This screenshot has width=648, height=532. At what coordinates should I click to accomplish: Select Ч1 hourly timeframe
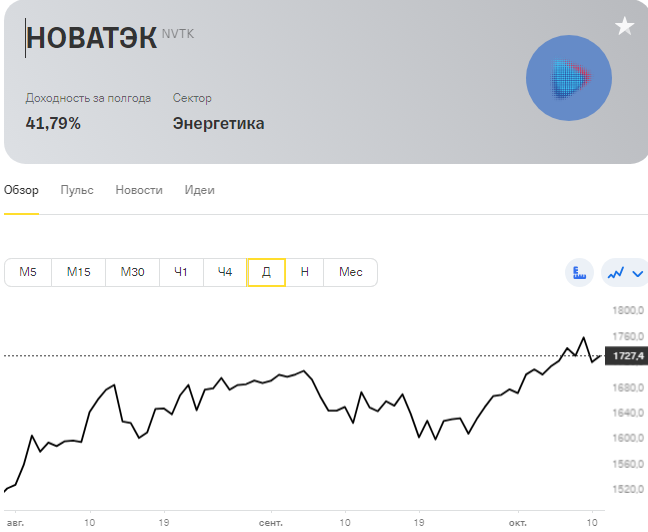pos(181,272)
